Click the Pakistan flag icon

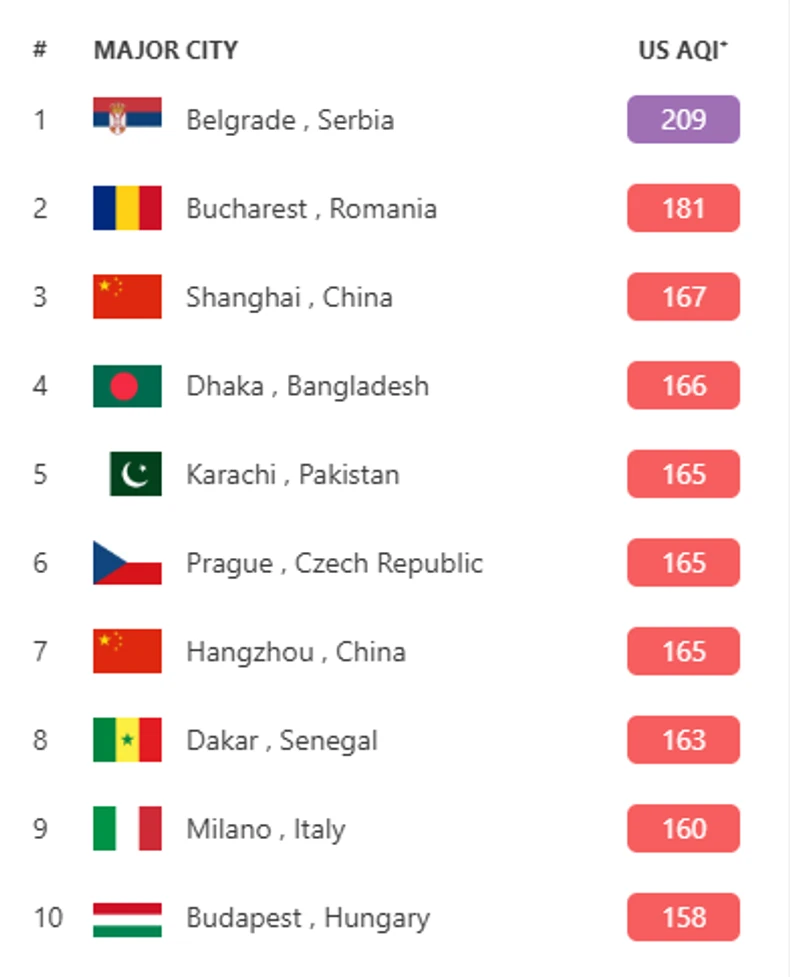pyautogui.click(x=135, y=474)
